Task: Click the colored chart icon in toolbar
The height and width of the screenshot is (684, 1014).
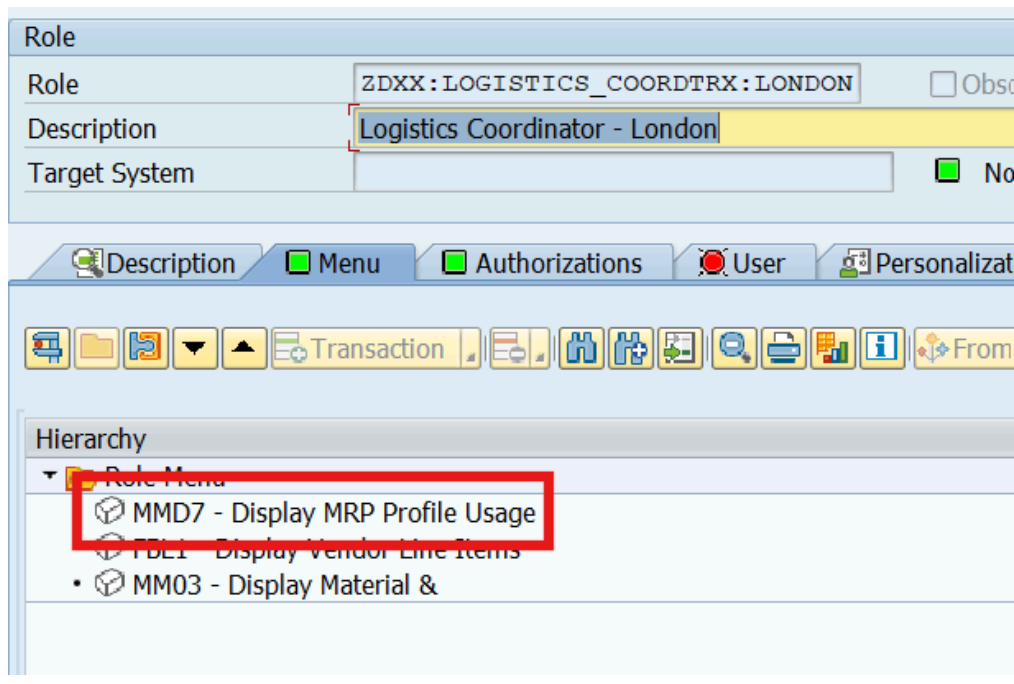Action: pos(832,349)
